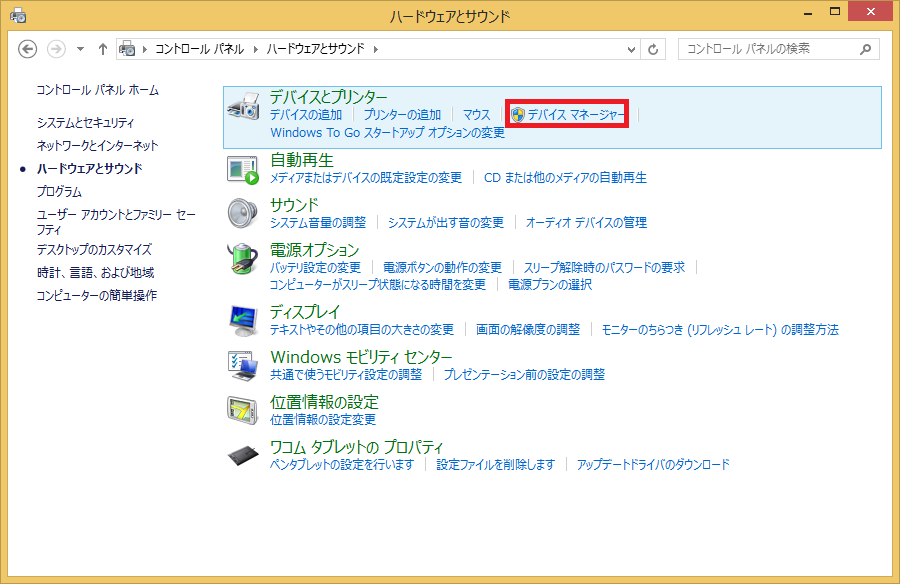
Task: Click システム音量の調整 link
Action: point(318,223)
